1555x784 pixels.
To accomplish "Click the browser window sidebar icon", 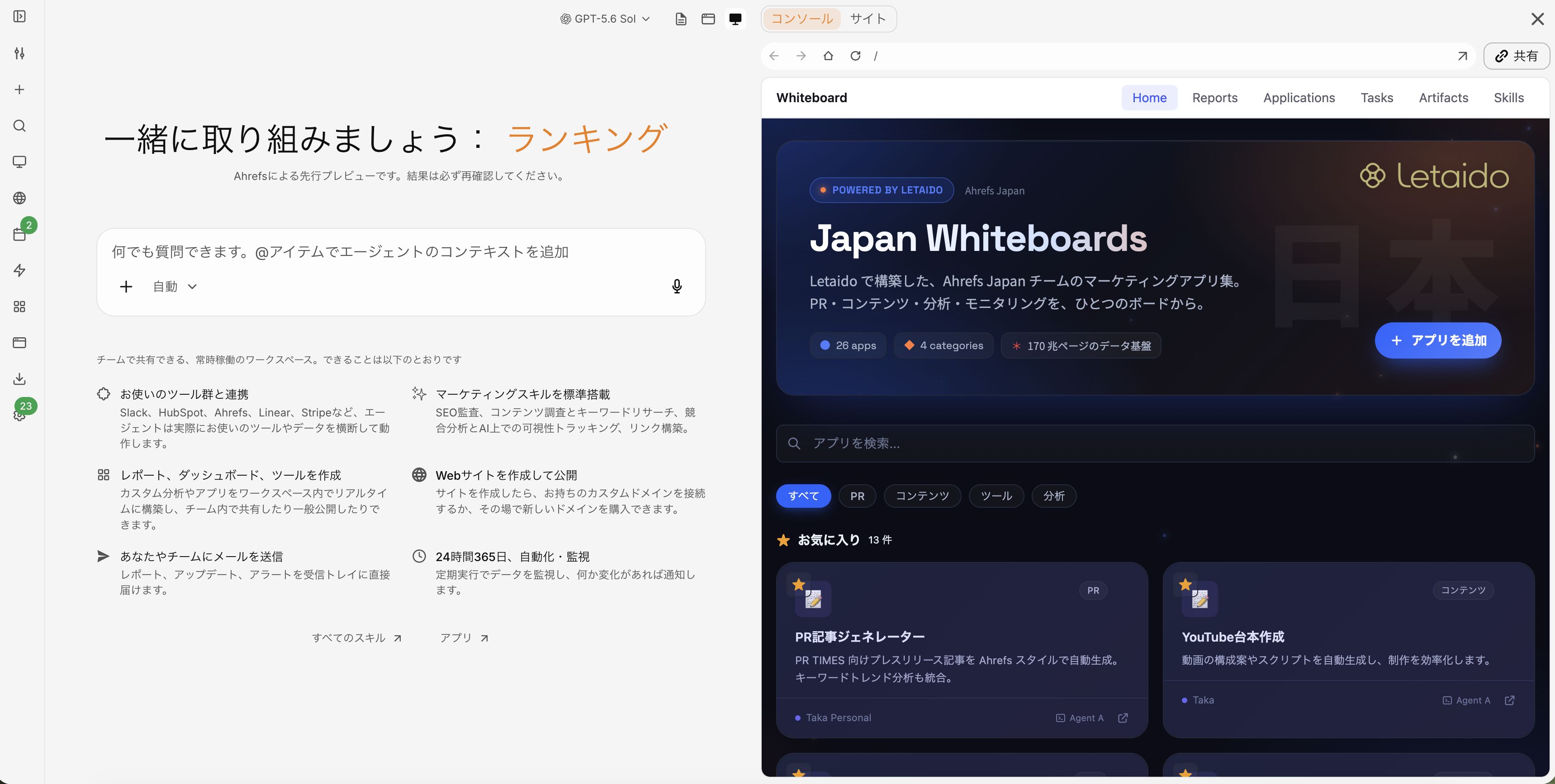I will (19, 343).
